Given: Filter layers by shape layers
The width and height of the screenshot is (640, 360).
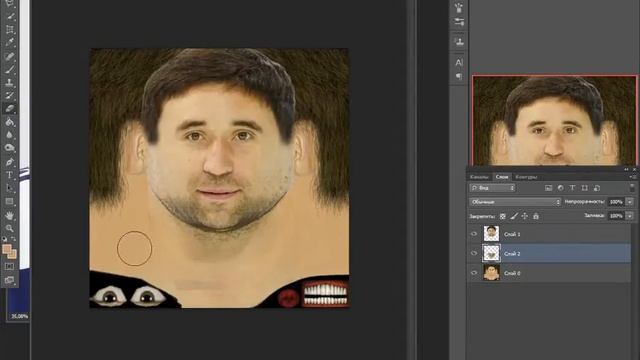Looking at the screenshot, I should [584, 188].
